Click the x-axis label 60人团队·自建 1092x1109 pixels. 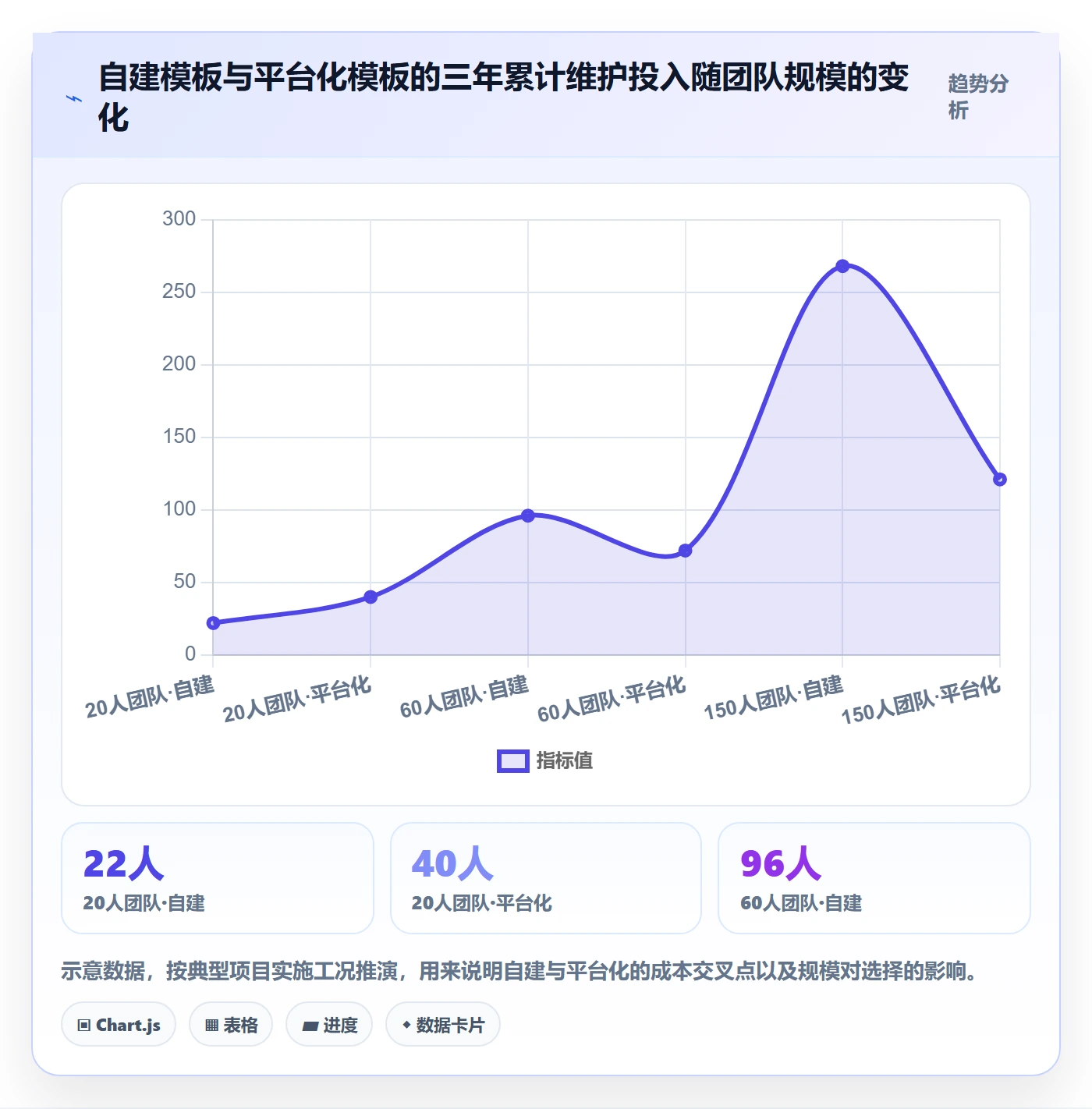point(464,697)
